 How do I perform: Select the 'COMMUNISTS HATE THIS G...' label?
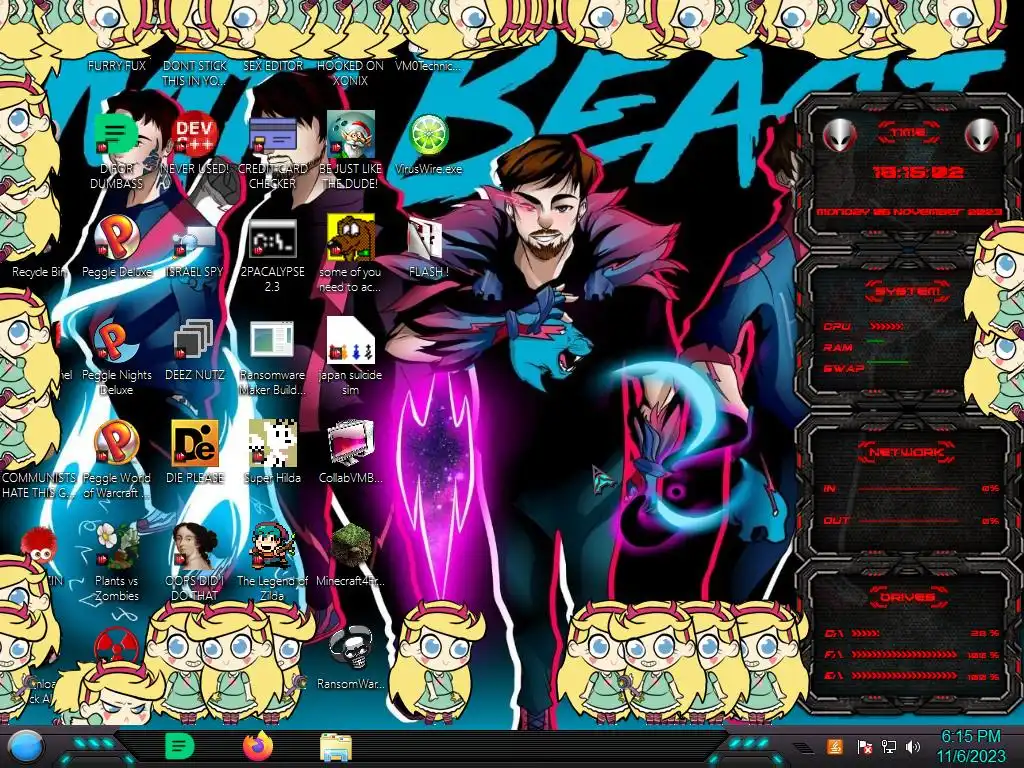point(39,485)
